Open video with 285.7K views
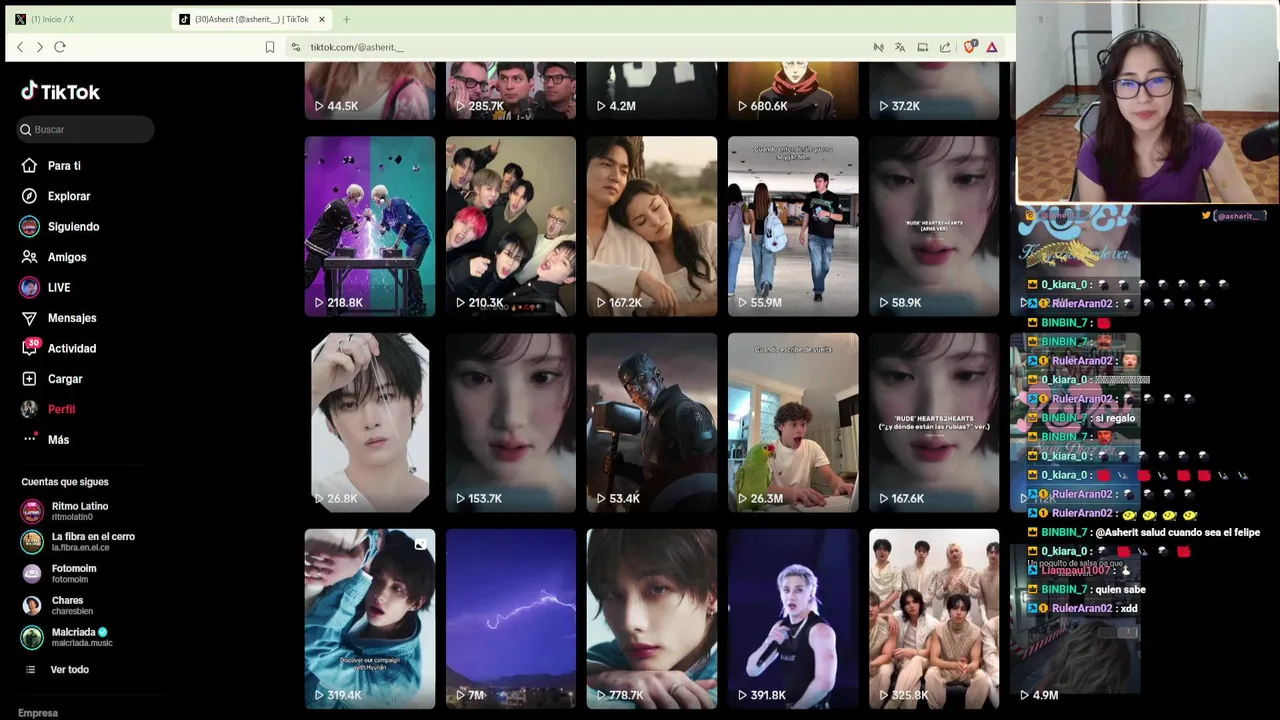Viewport: 1280px width, 720px height. 511,90
